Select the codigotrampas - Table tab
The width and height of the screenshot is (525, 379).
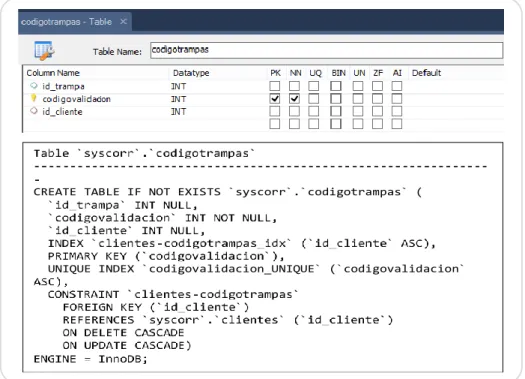66,22
